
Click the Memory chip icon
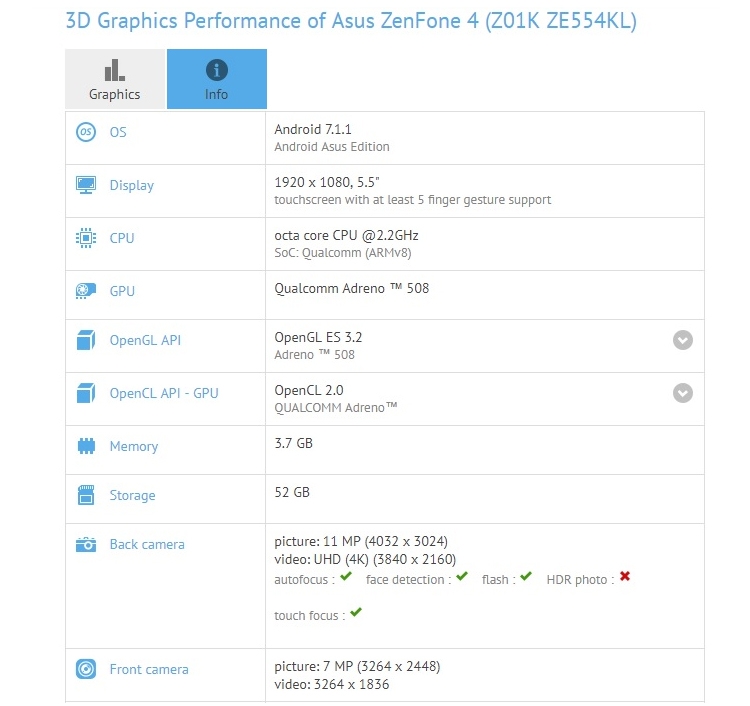pos(86,446)
